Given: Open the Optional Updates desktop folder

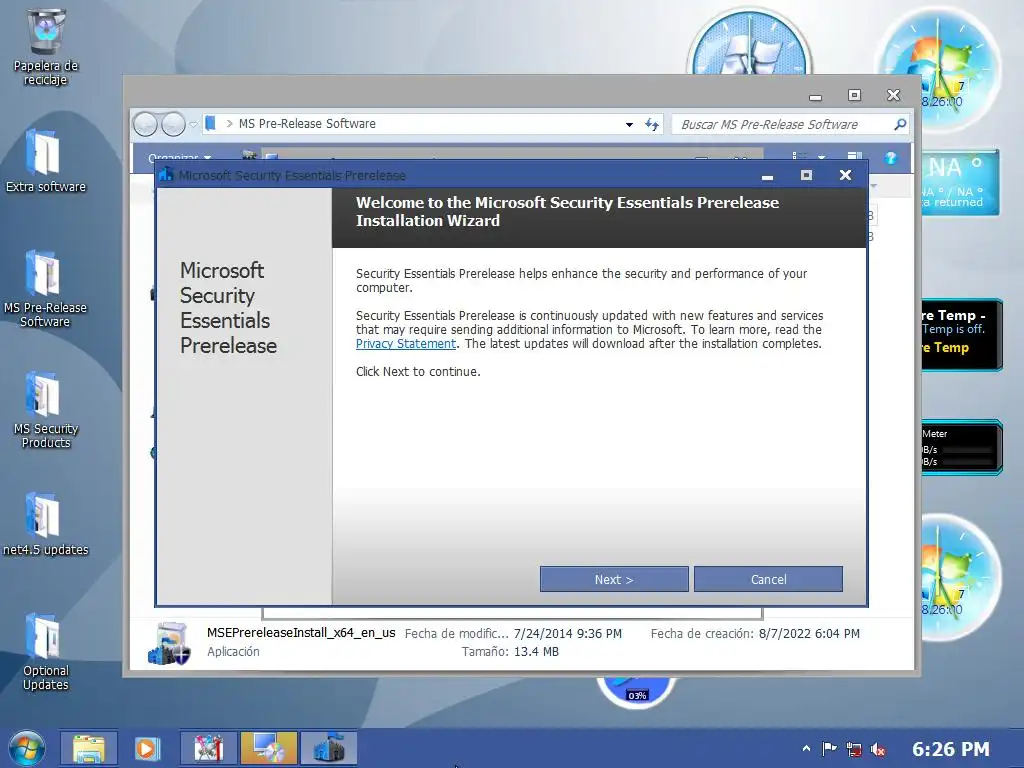Looking at the screenshot, I should click(x=46, y=652).
